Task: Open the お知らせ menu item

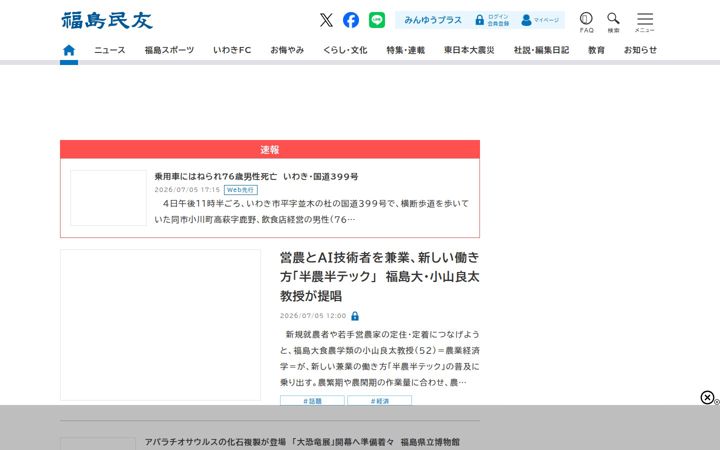Action: pos(640,50)
